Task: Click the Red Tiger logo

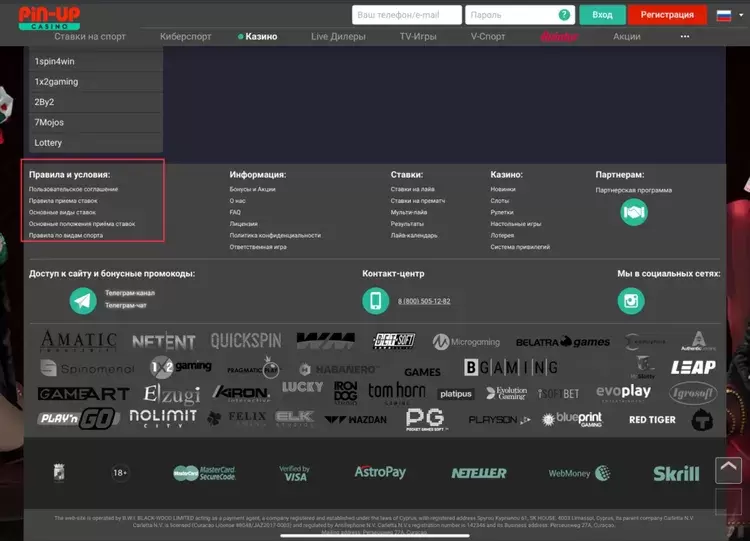Action: click(x=652, y=420)
